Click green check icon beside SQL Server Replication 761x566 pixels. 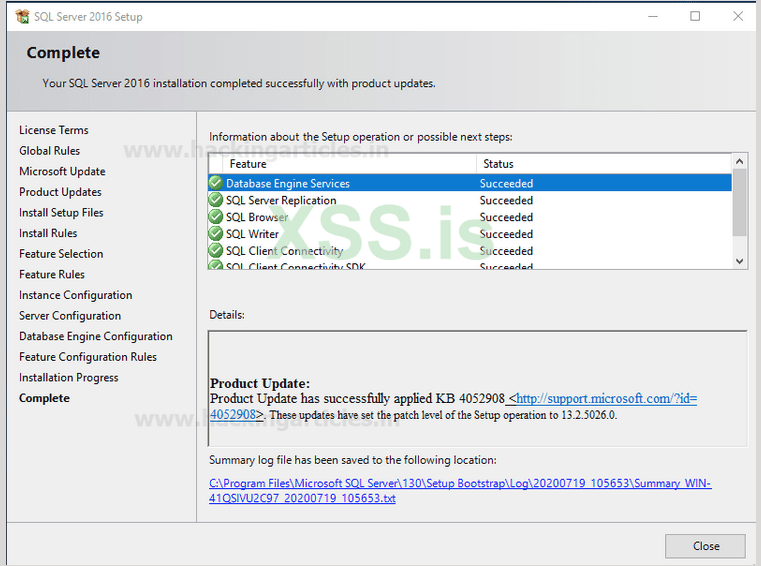pos(215,200)
